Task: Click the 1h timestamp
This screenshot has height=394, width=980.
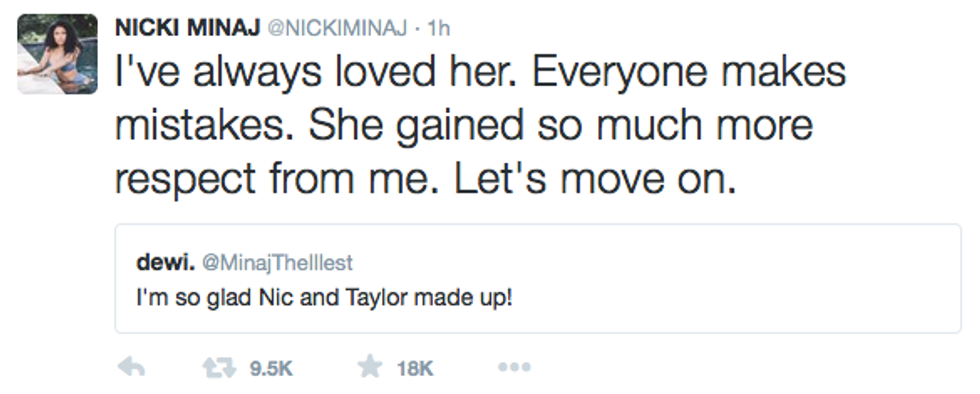Action: point(438,29)
